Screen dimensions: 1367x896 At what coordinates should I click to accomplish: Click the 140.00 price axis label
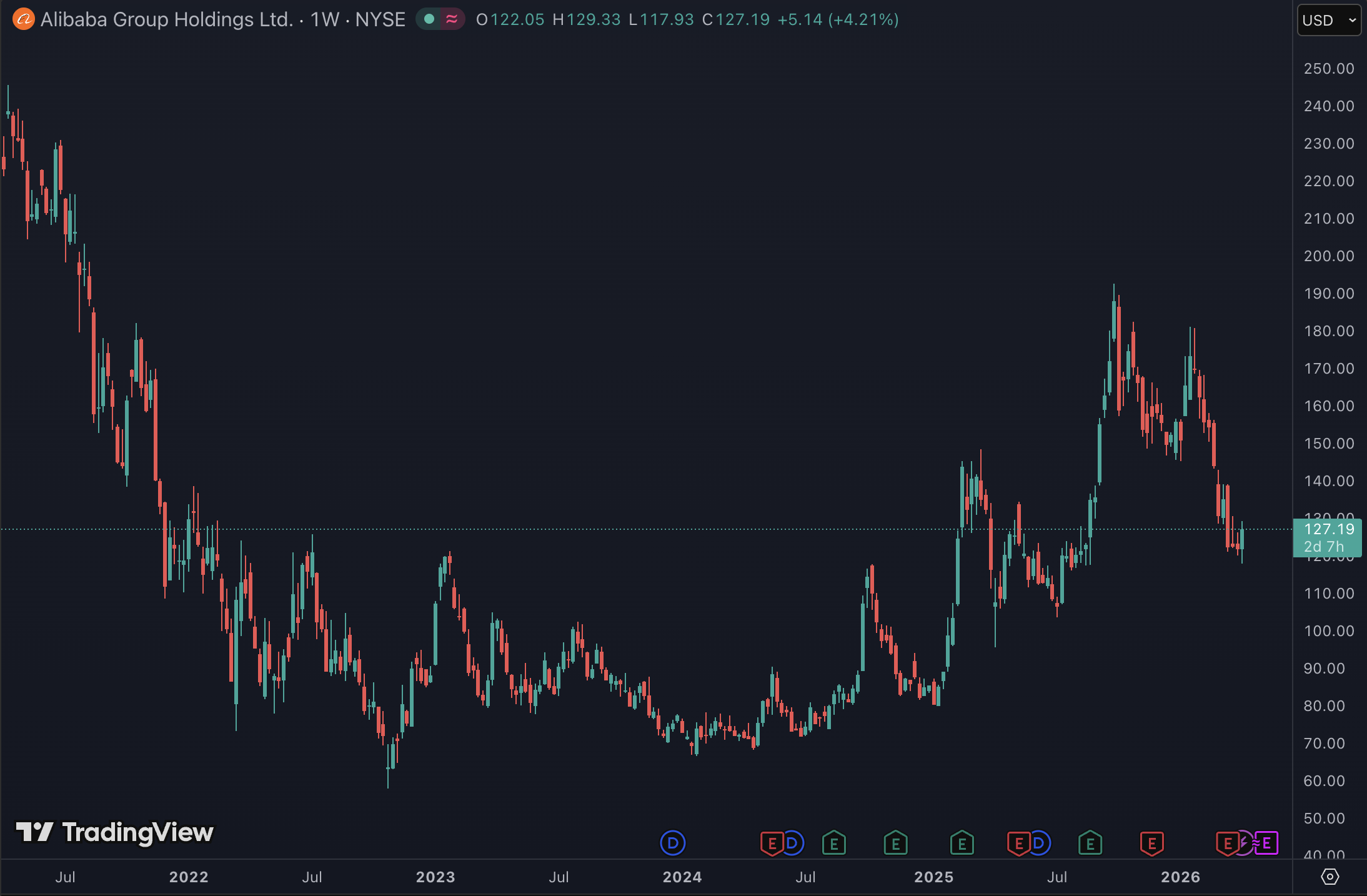[x=1329, y=480]
